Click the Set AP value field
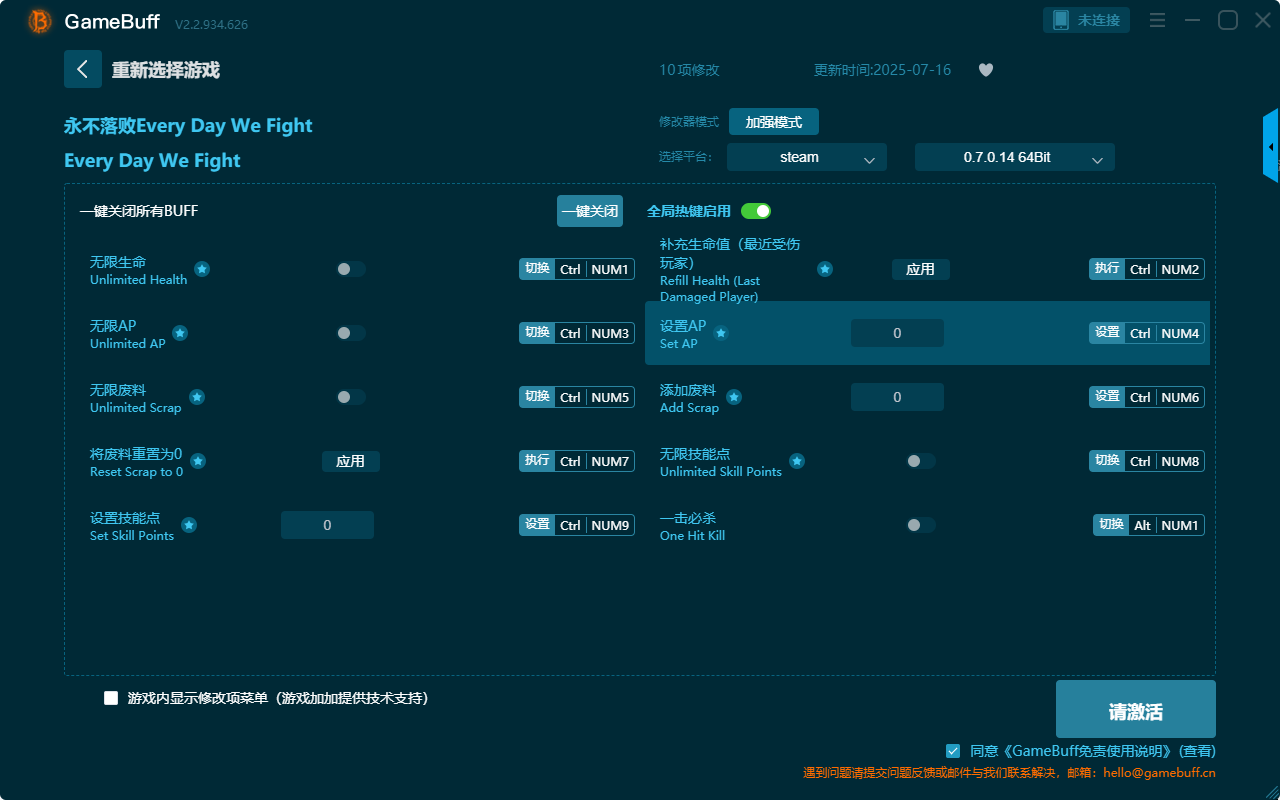This screenshot has height=800, width=1280. pos(897,333)
